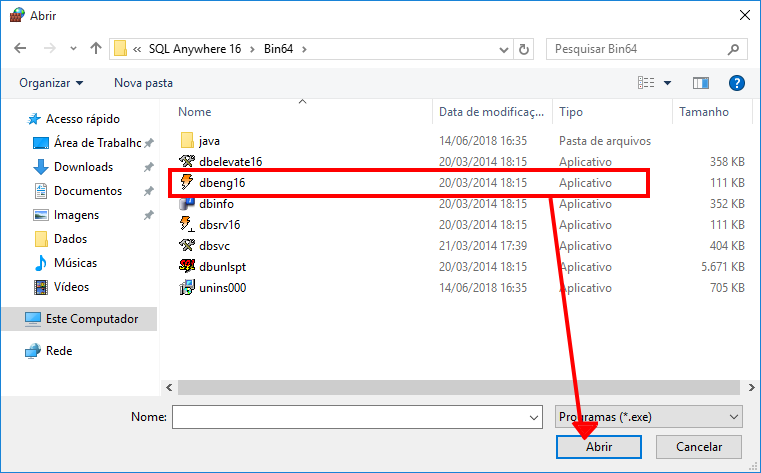Click the Back navigation arrow

point(20,48)
